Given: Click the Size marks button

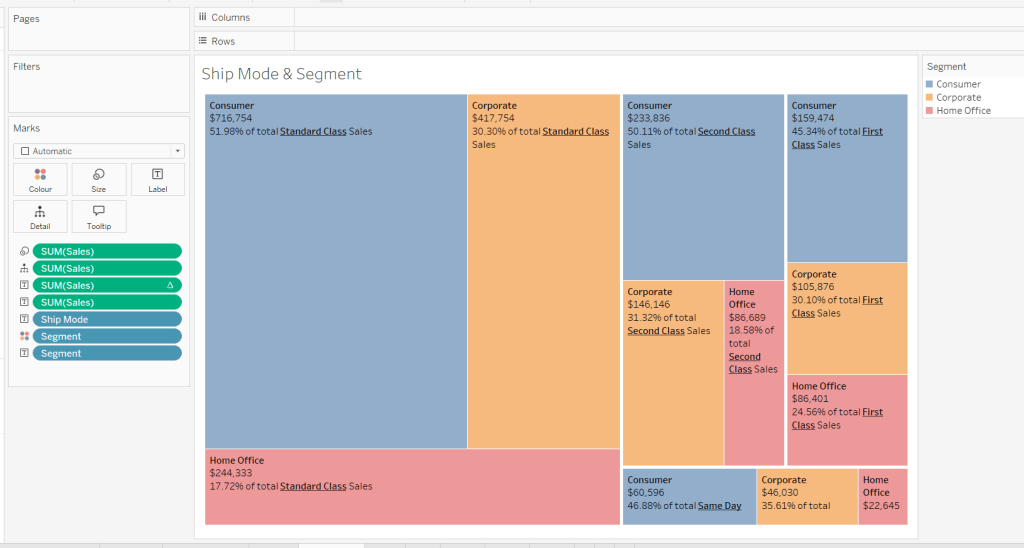Looking at the screenshot, I should click(x=99, y=179).
